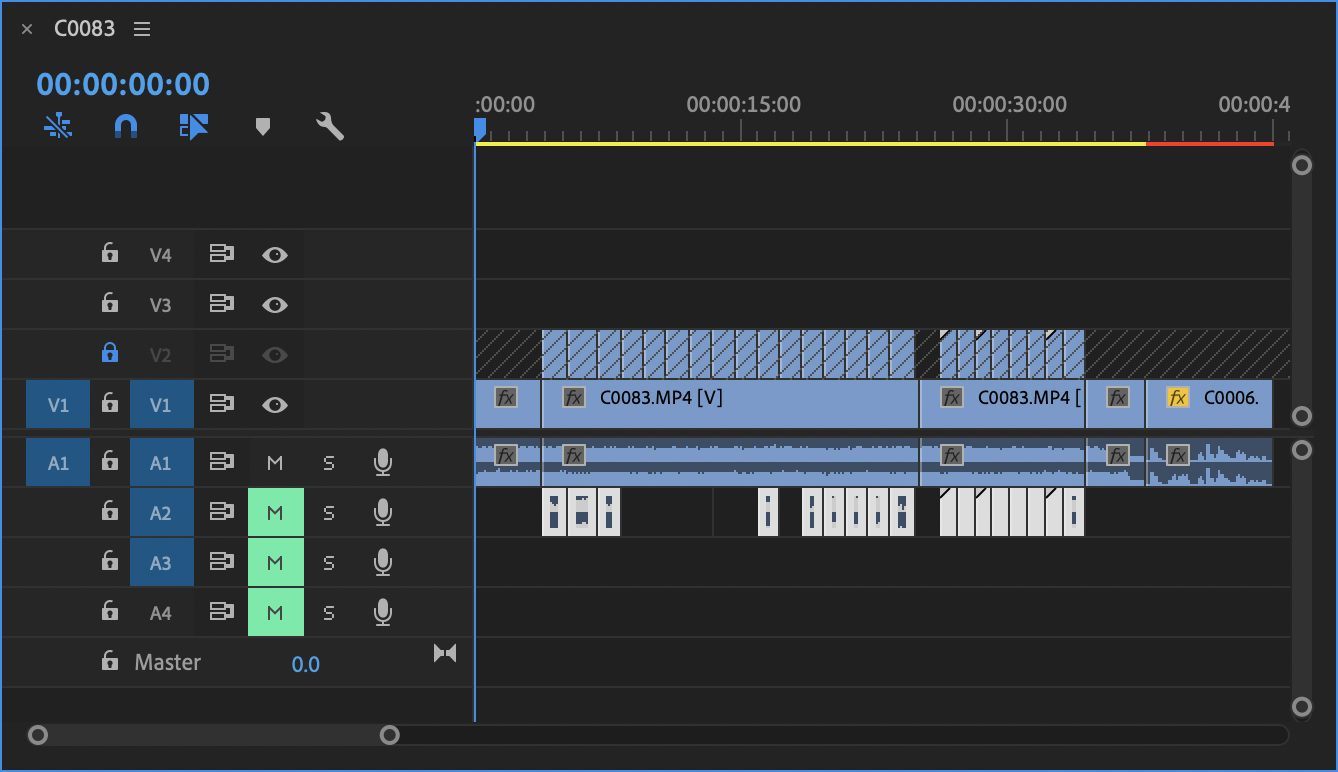The image size is (1338, 772).
Task: Unmute the A2 audio track
Action: coord(275,513)
